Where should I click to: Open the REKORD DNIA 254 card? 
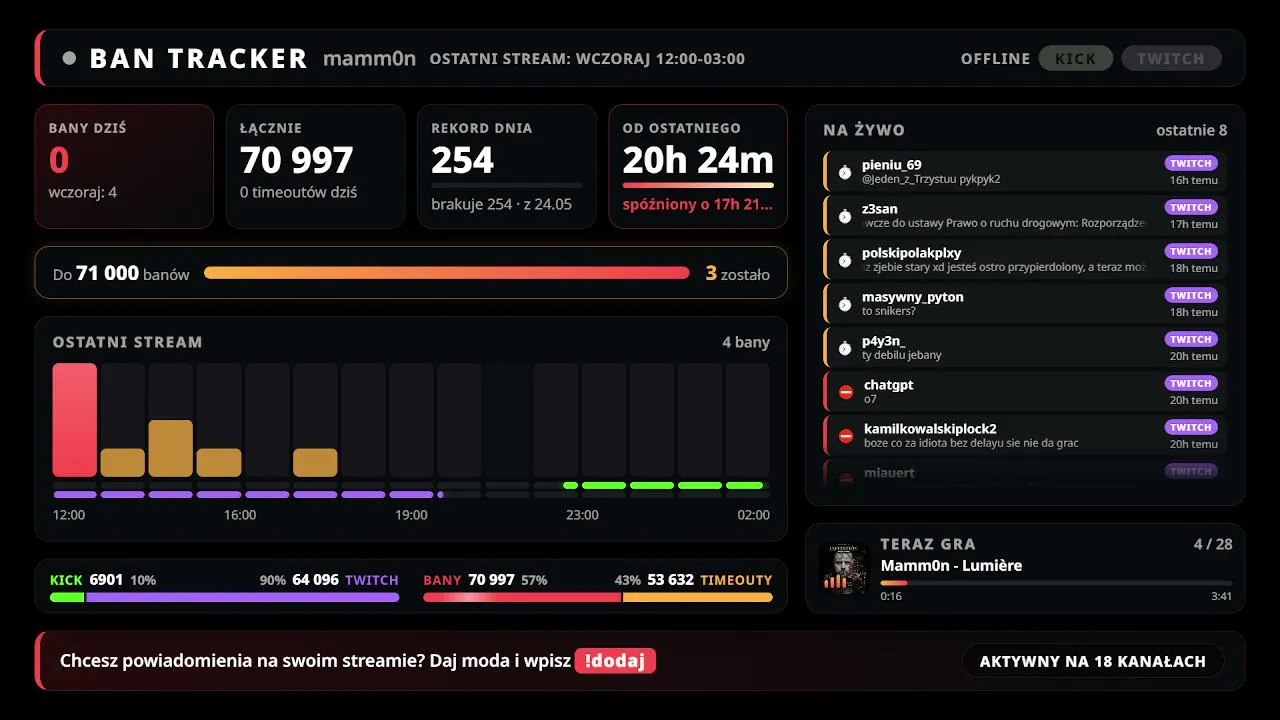[x=507, y=166]
